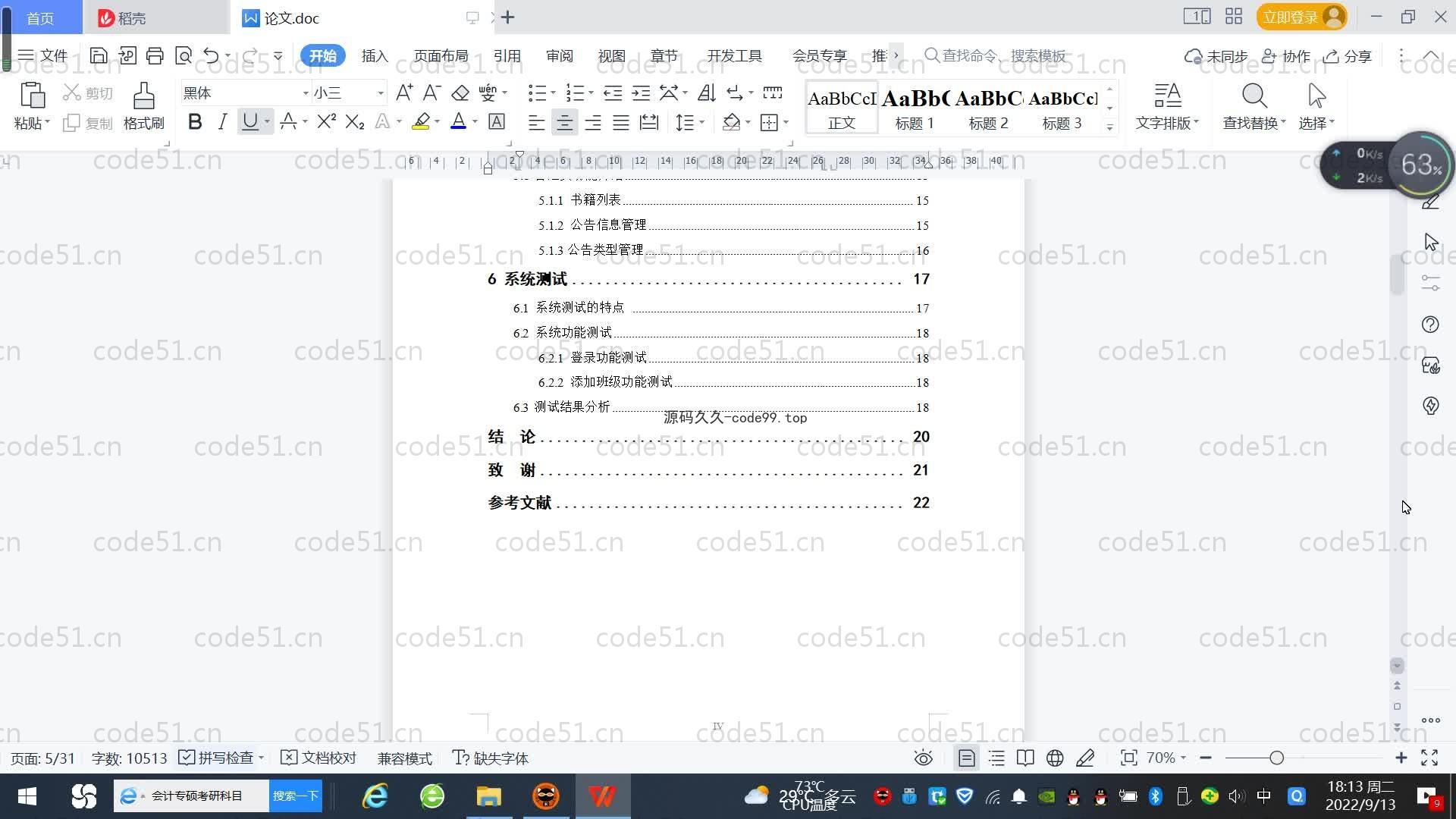Open the Review (审阅) tab

pos(559,55)
